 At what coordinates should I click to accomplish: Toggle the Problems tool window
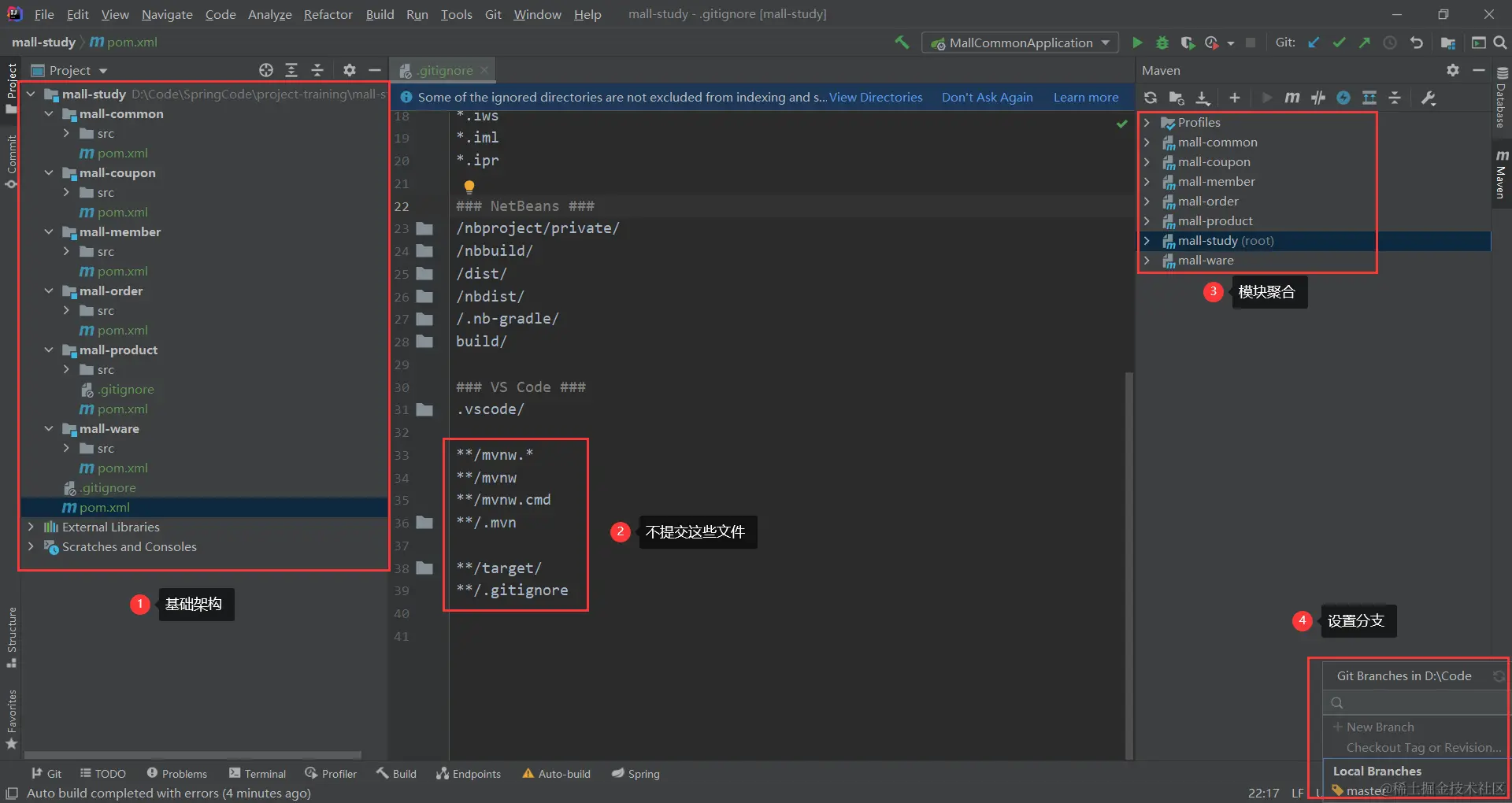pos(177,774)
